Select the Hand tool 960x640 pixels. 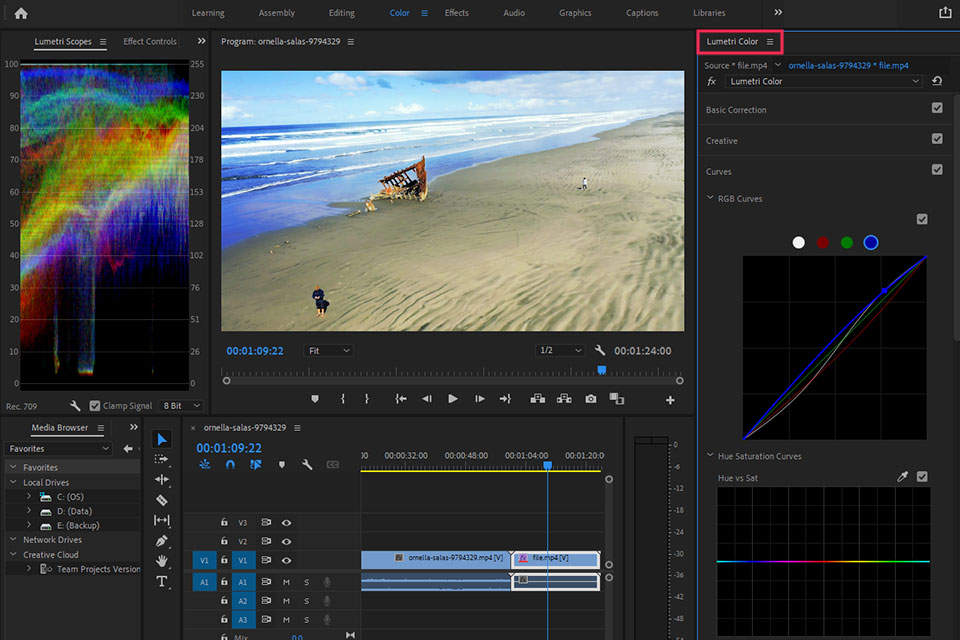[162, 561]
